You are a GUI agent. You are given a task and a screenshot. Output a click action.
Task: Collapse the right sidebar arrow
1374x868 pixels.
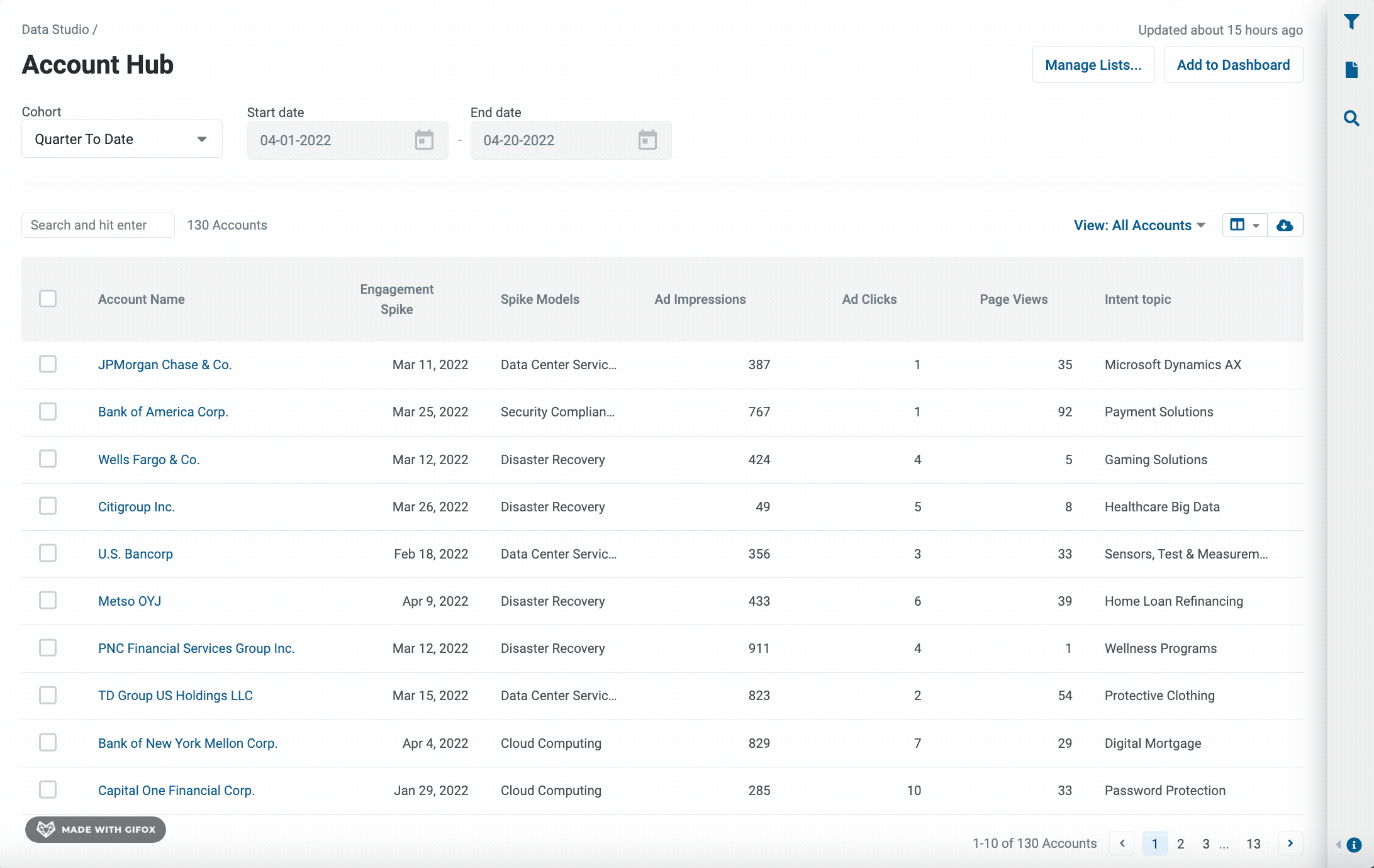(1338, 845)
